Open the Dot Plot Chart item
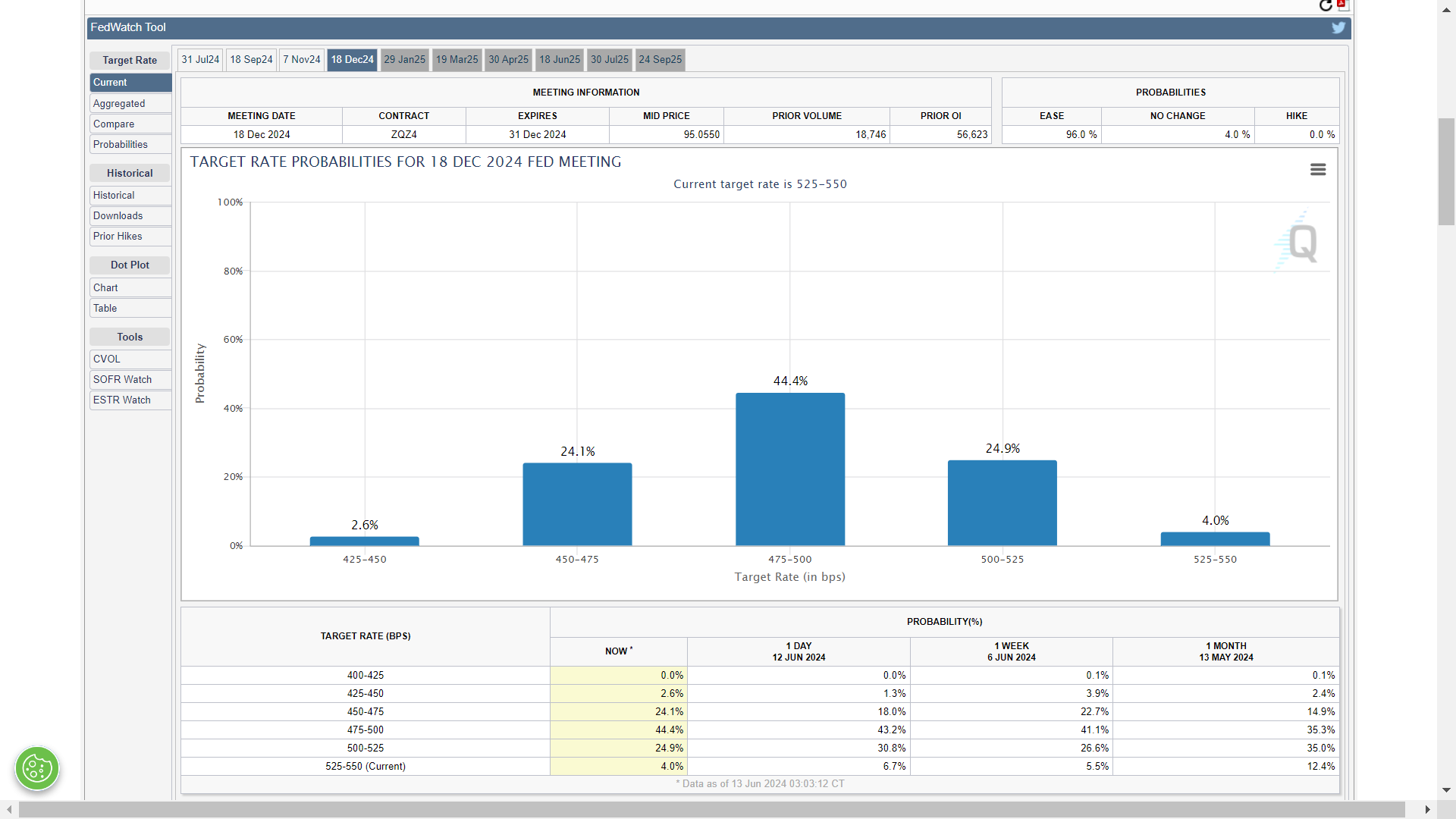1456x819 pixels. tap(130, 288)
